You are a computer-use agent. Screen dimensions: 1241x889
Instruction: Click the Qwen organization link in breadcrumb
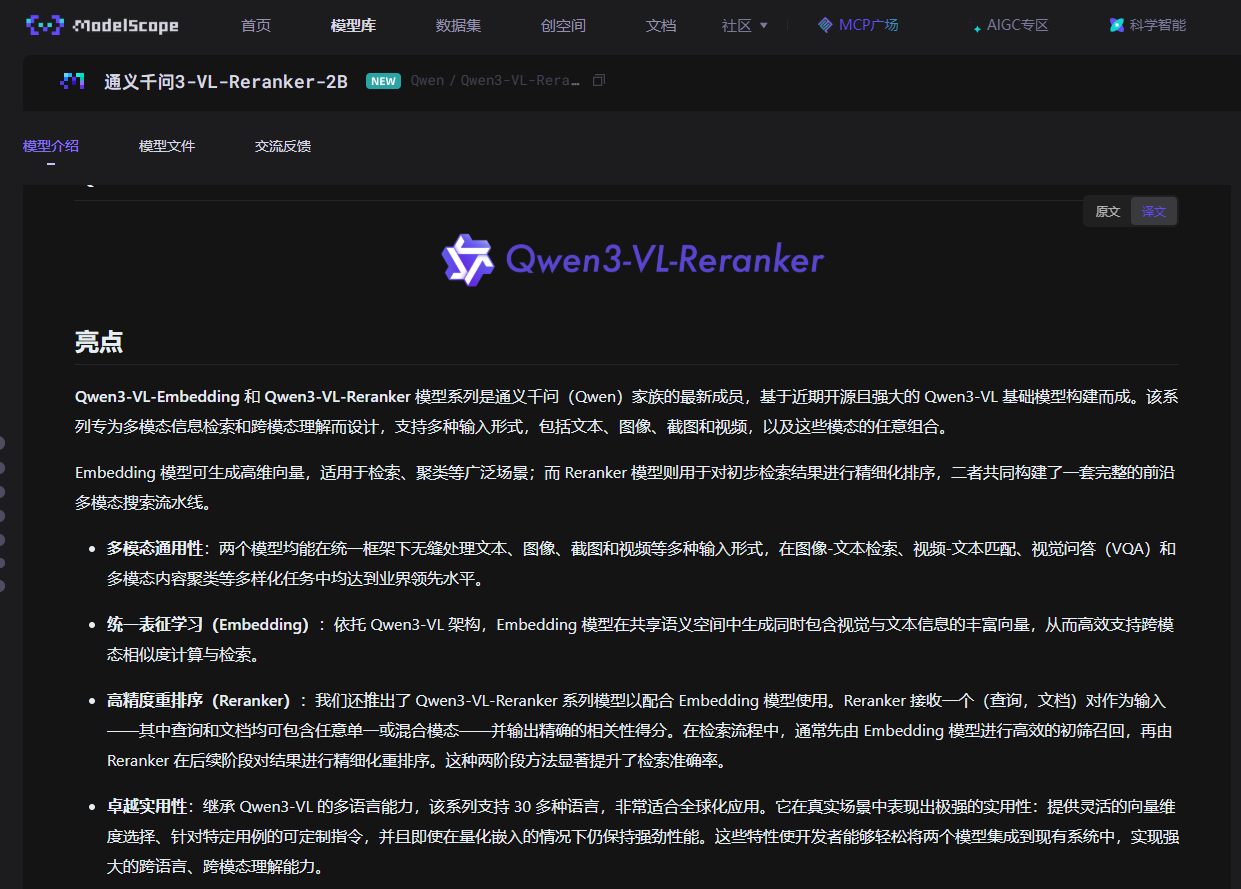point(427,81)
